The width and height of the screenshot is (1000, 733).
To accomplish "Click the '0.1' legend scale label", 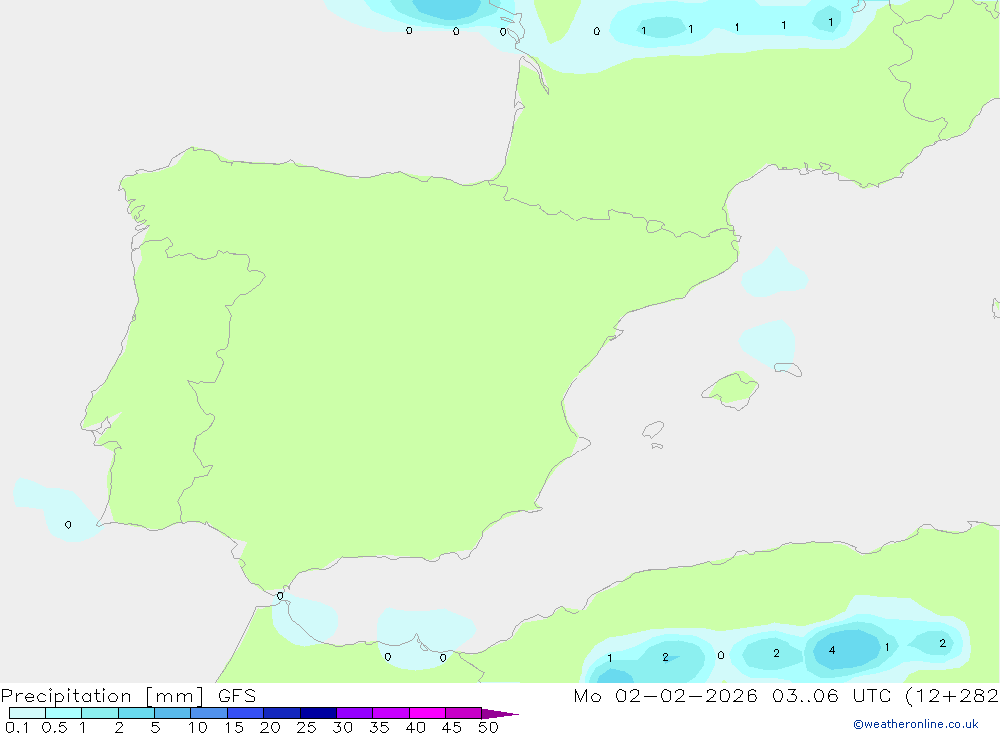I will point(17,727).
